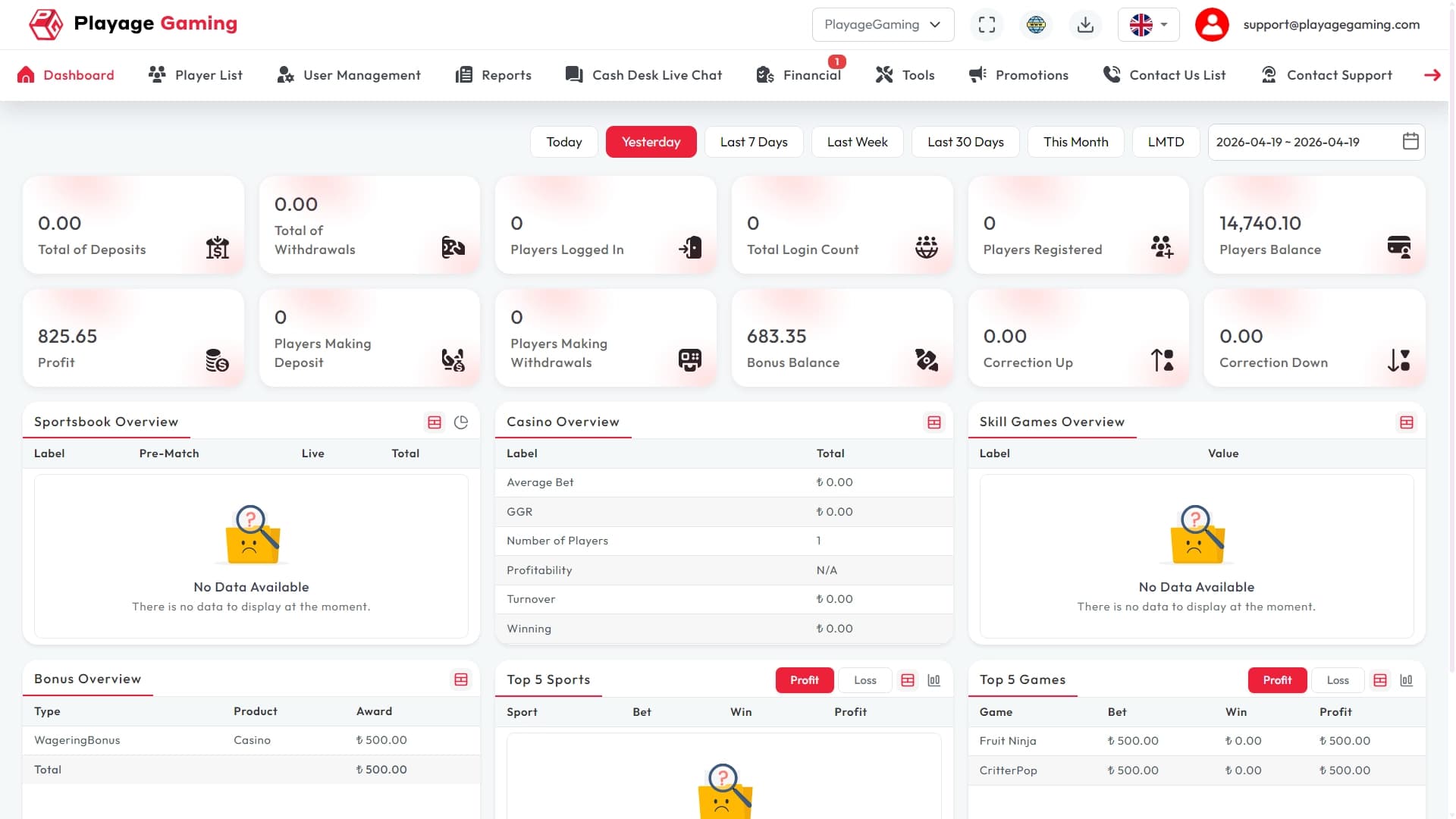Click the Players Balance card icon

(x=1398, y=247)
